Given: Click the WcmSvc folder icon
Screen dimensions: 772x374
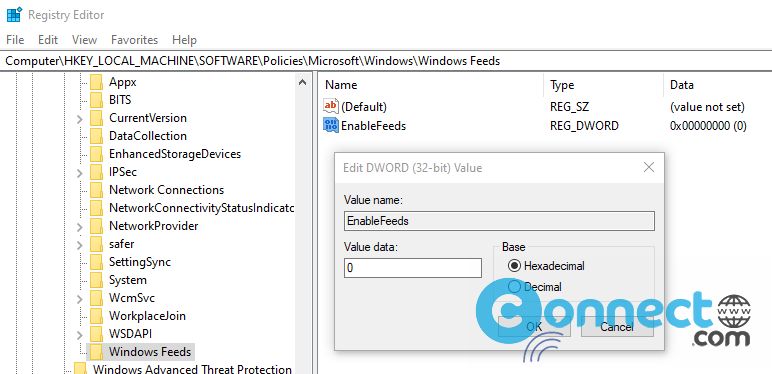Looking at the screenshot, I should (x=96, y=298).
